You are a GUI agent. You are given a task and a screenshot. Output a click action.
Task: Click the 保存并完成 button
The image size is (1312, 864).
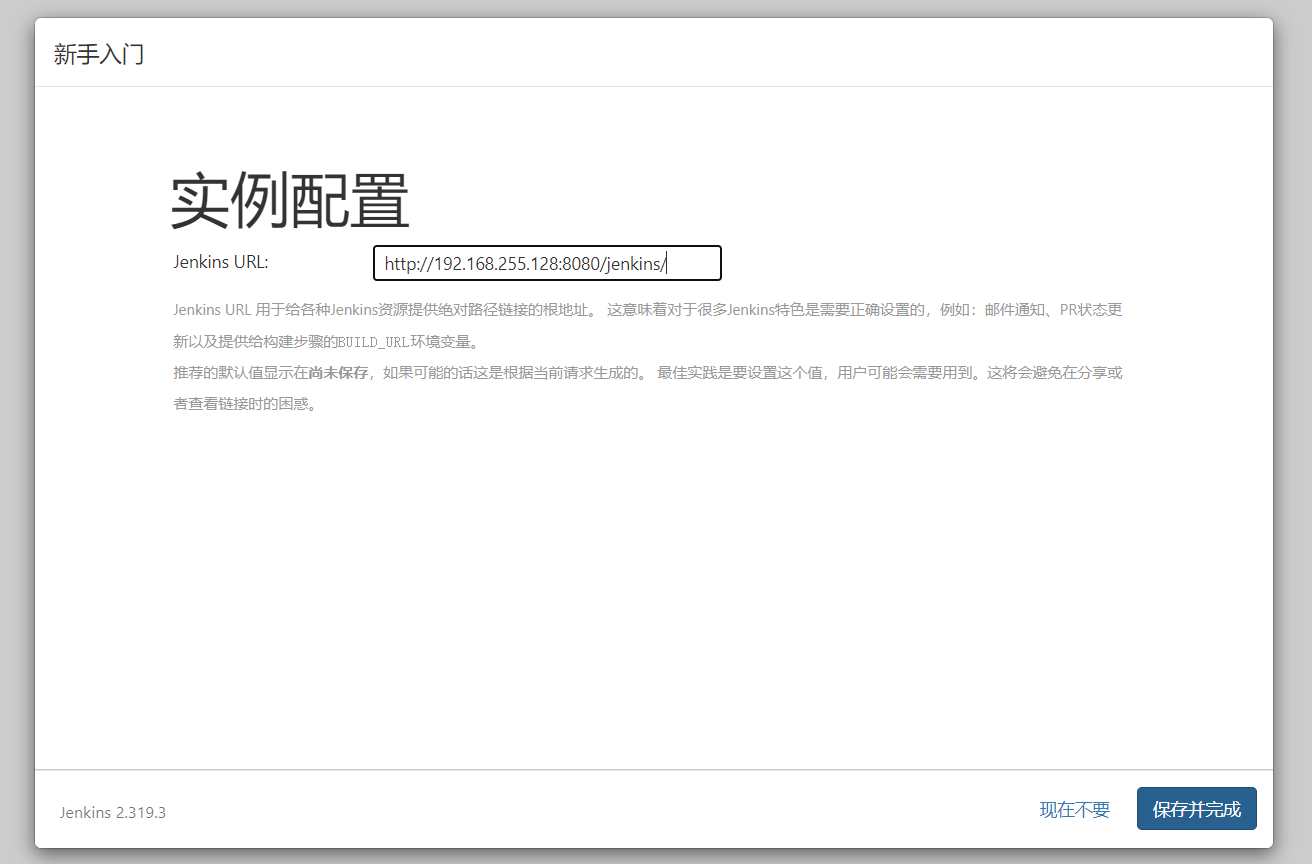click(x=1196, y=809)
